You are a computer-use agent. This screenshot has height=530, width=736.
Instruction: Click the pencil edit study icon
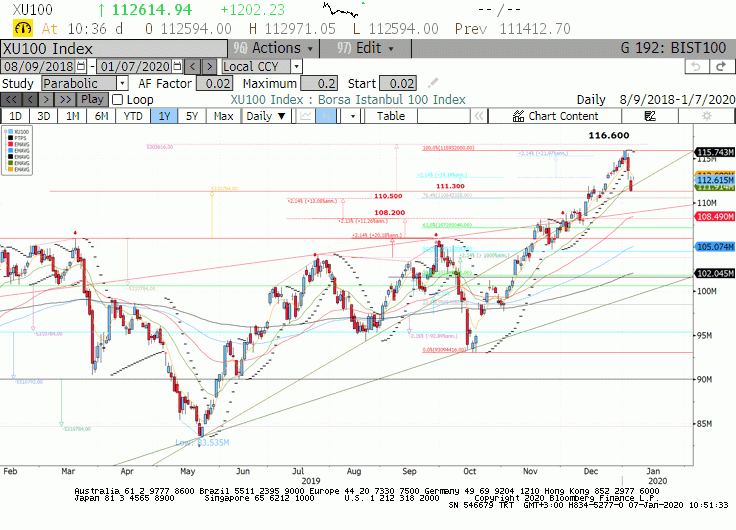(433, 84)
